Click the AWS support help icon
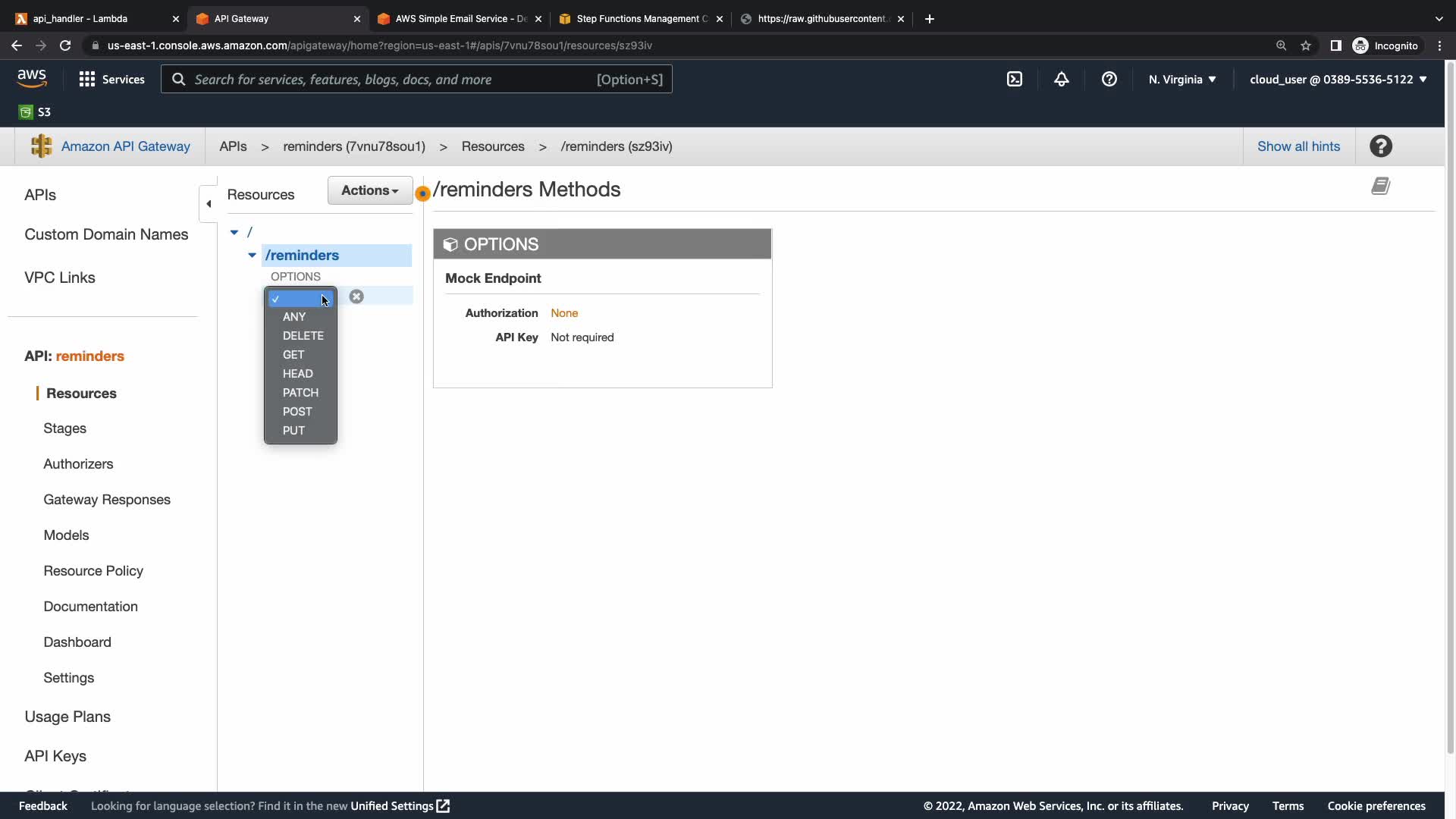The image size is (1456, 819). [x=1109, y=80]
